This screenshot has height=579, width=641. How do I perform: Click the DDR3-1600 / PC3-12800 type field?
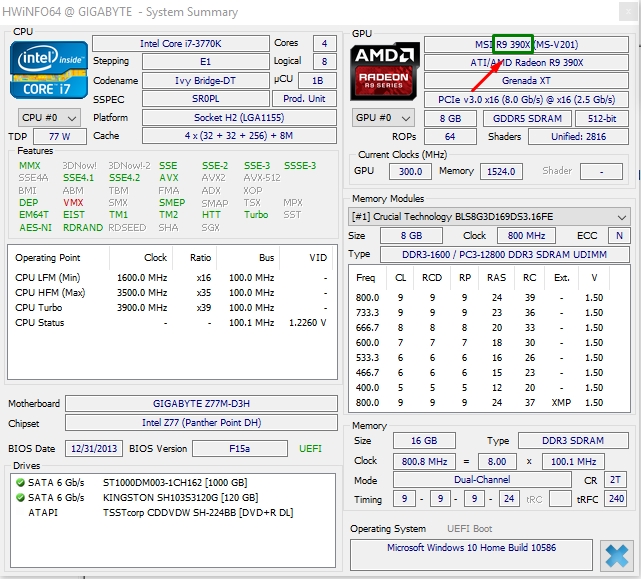504,254
